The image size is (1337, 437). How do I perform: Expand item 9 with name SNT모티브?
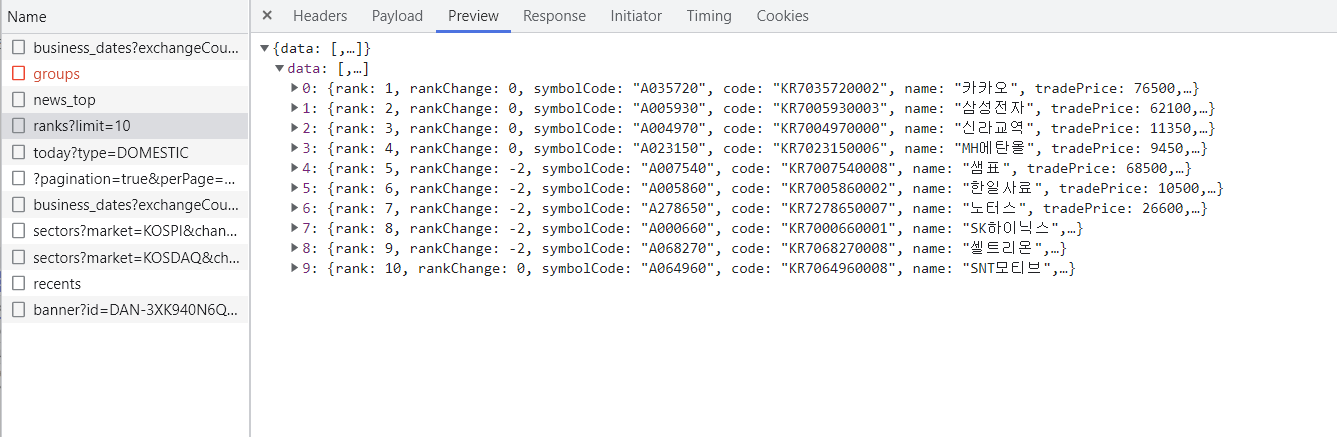tap(295, 268)
